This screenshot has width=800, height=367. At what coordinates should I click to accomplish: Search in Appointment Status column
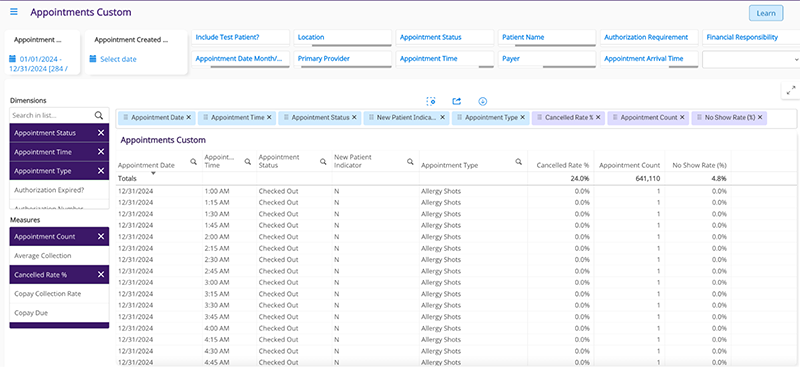tap(323, 161)
